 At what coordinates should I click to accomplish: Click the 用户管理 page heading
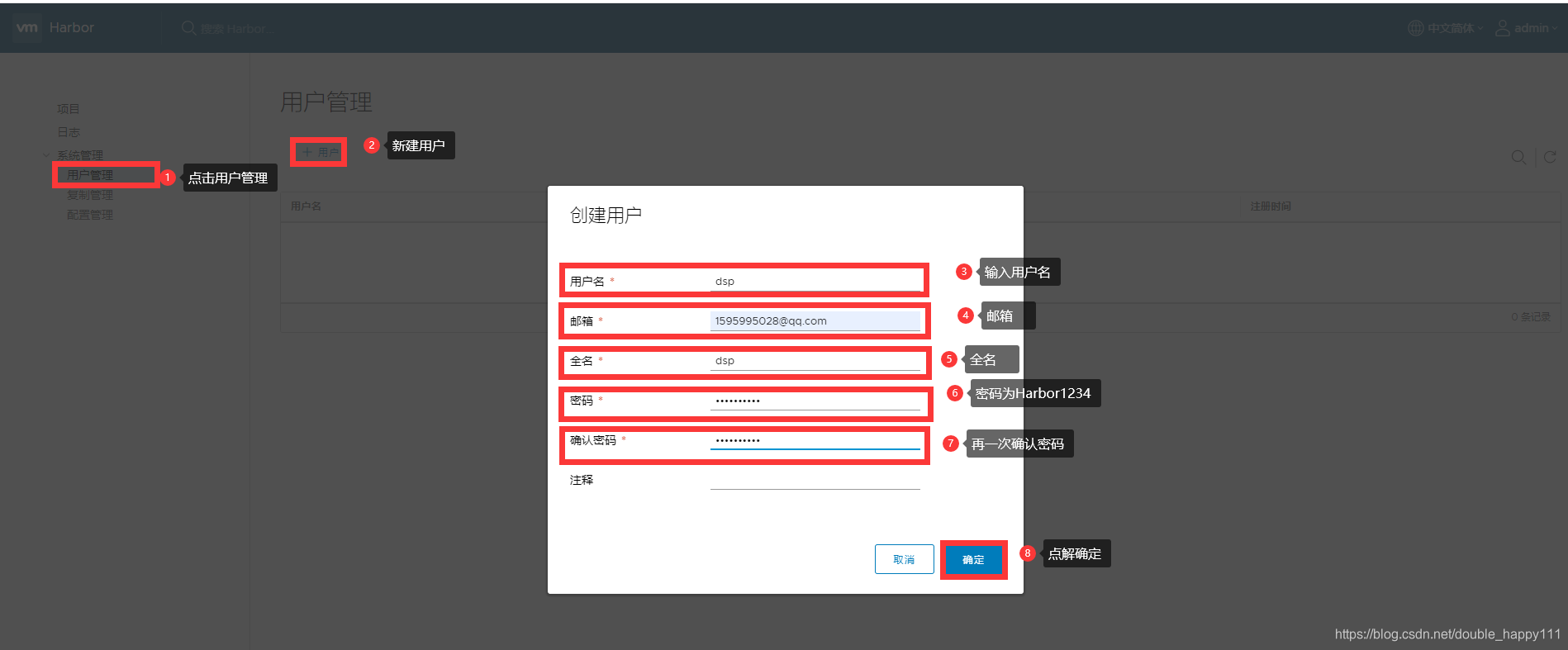326,102
